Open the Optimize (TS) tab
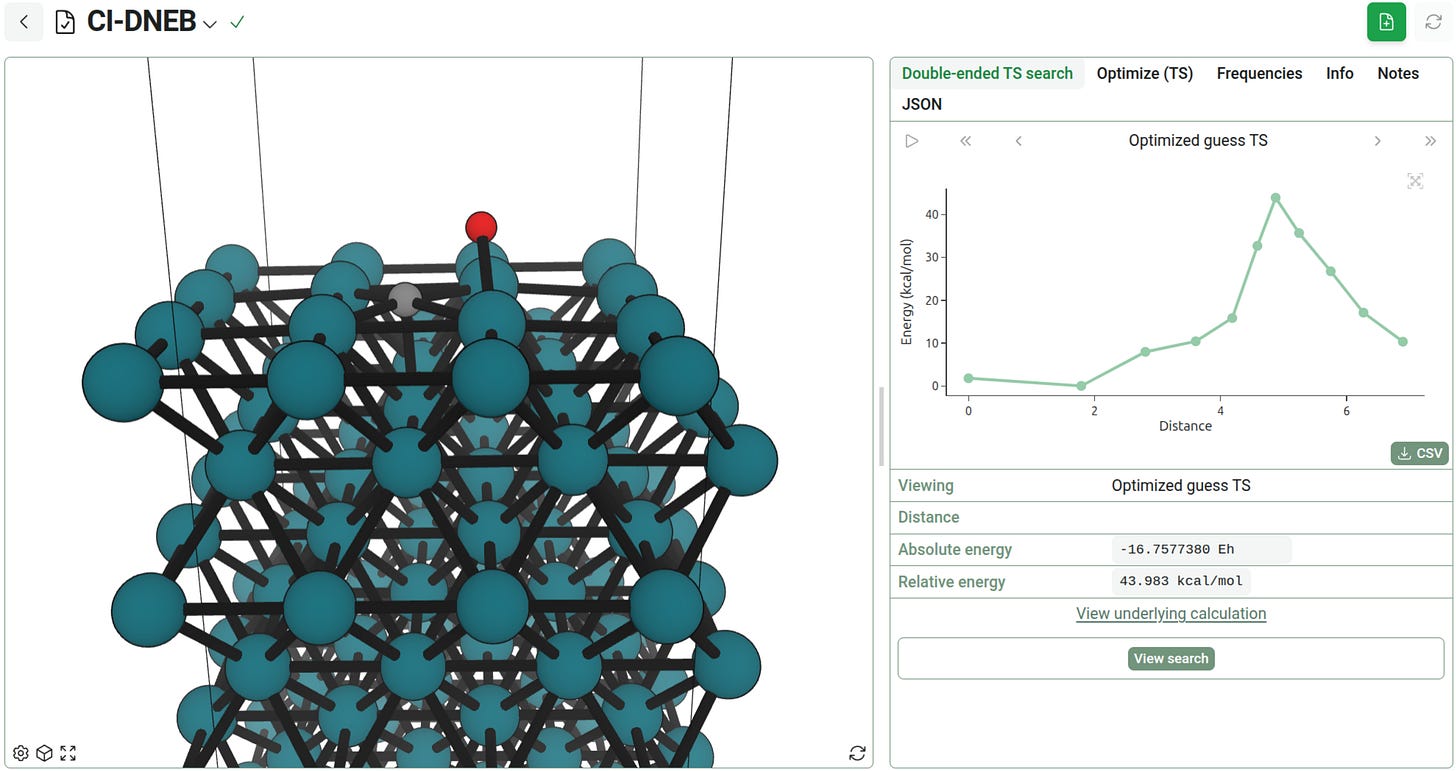 pos(1145,73)
